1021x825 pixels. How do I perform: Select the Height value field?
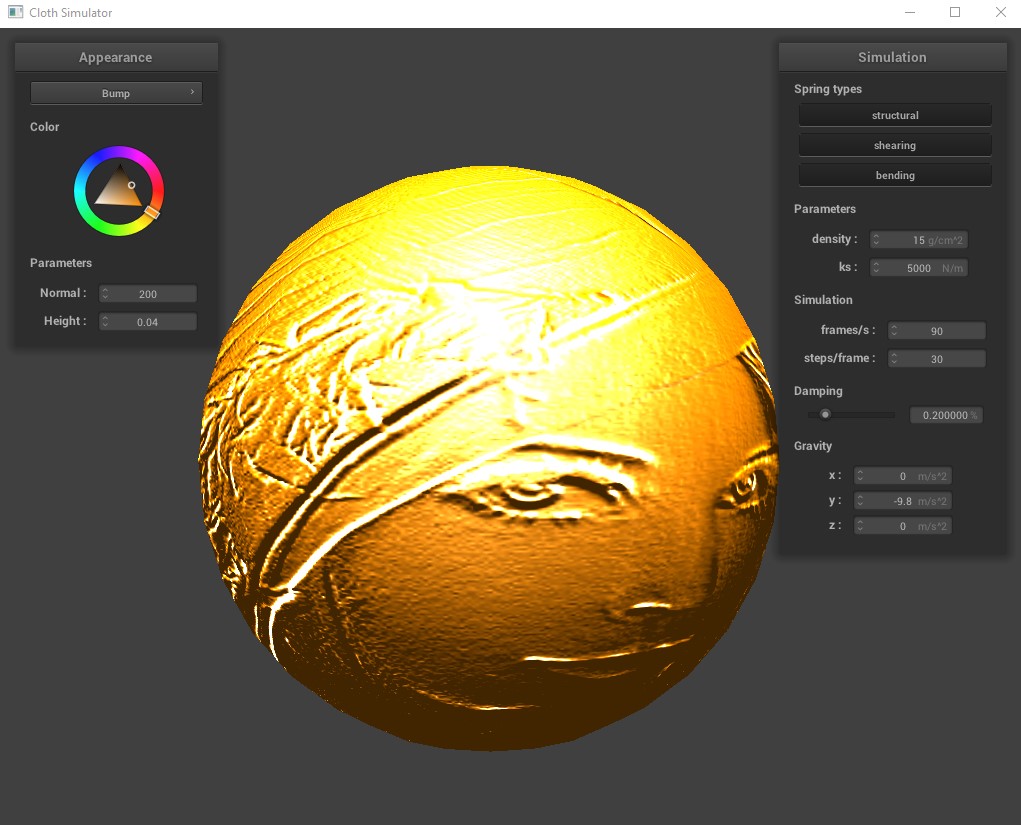pyautogui.click(x=148, y=322)
